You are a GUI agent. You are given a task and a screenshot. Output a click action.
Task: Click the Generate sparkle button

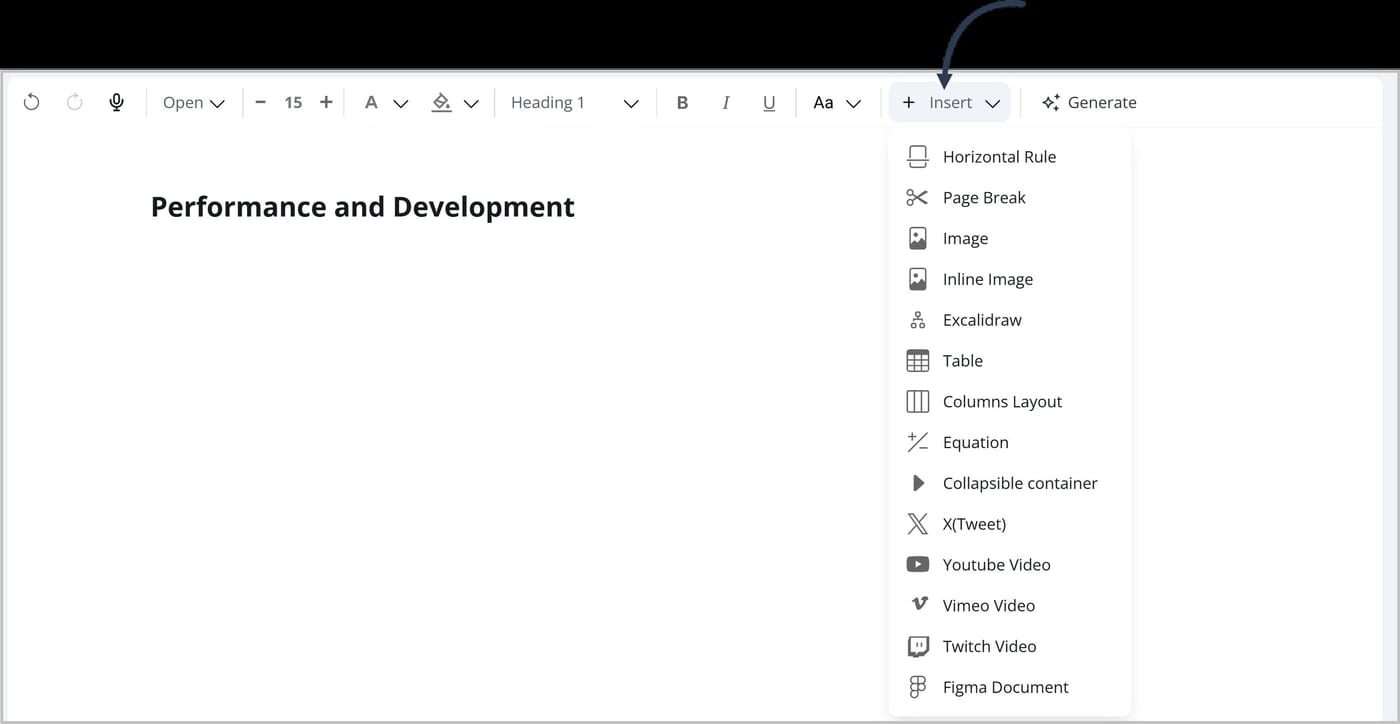[x=1089, y=102]
